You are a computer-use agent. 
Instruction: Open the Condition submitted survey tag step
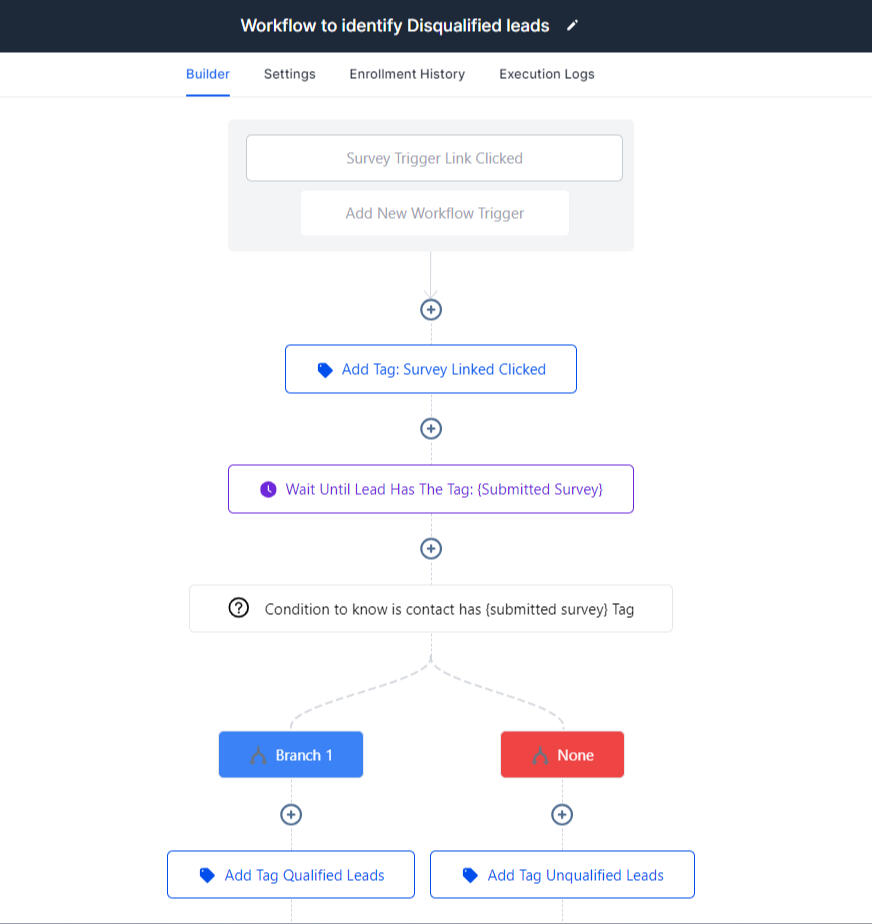point(431,609)
